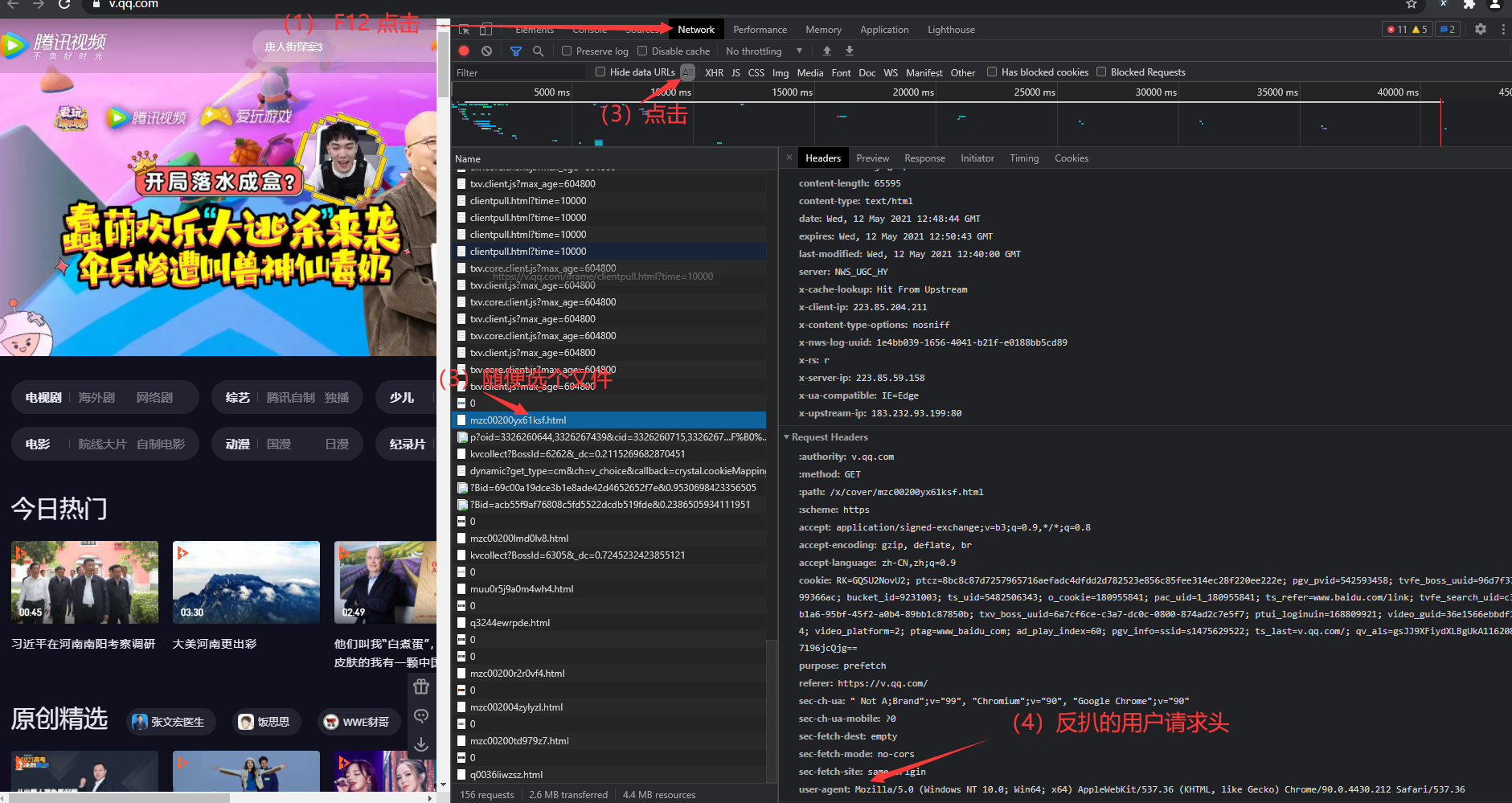The image size is (1512, 803).
Task: Click the Tencent Video logo
Action: coord(54,46)
